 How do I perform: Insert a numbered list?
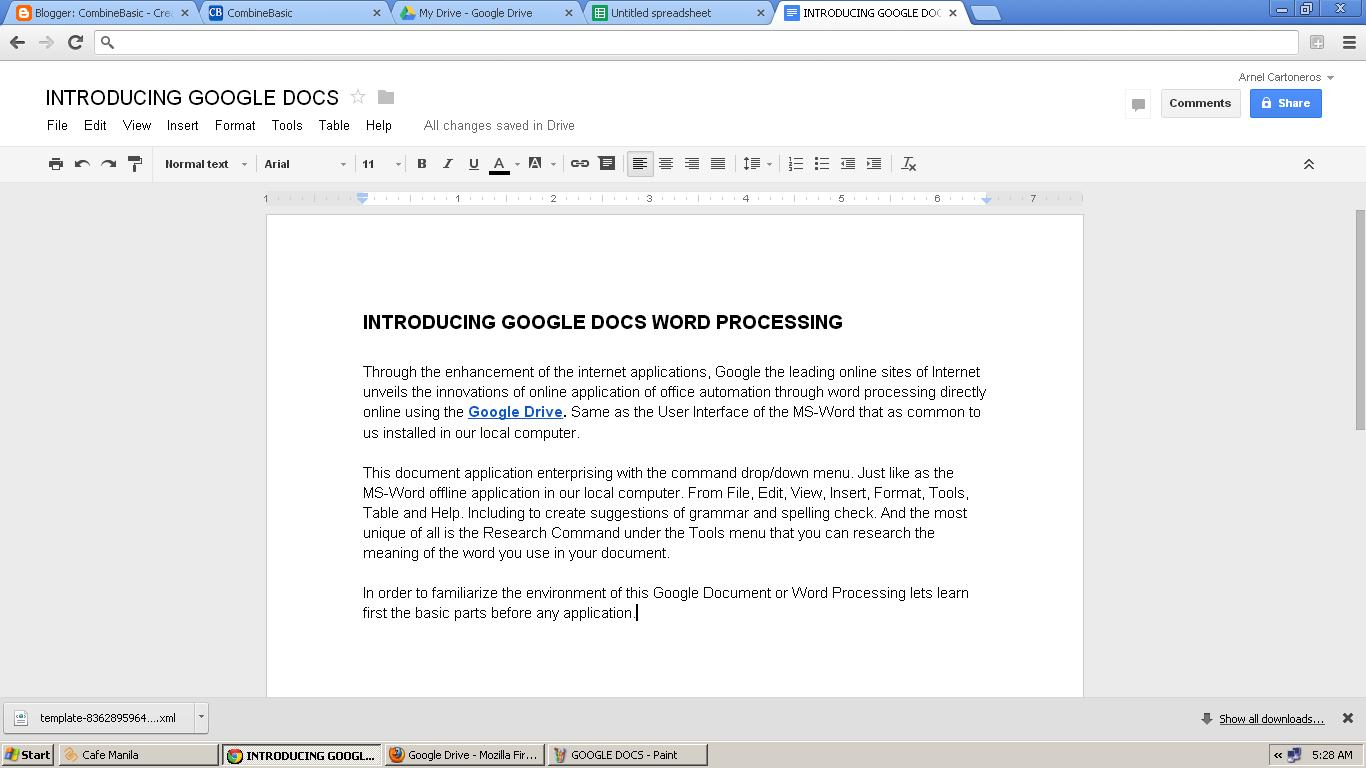click(x=796, y=164)
